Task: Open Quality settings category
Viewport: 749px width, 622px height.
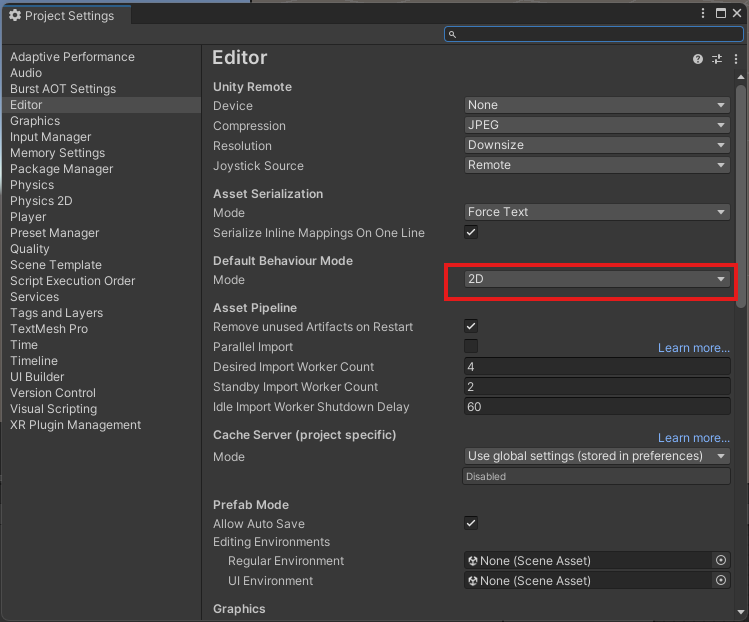Action: (29, 249)
